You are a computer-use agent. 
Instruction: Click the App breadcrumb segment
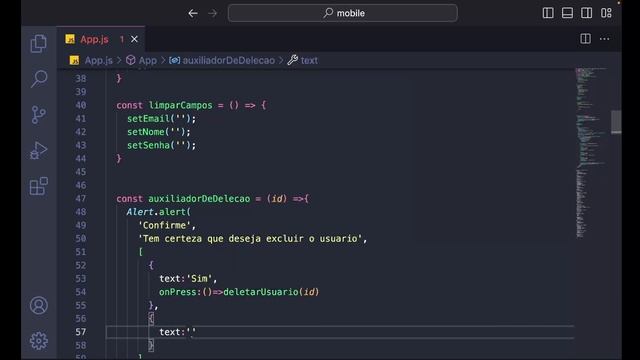pyautogui.click(x=147, y=60)
